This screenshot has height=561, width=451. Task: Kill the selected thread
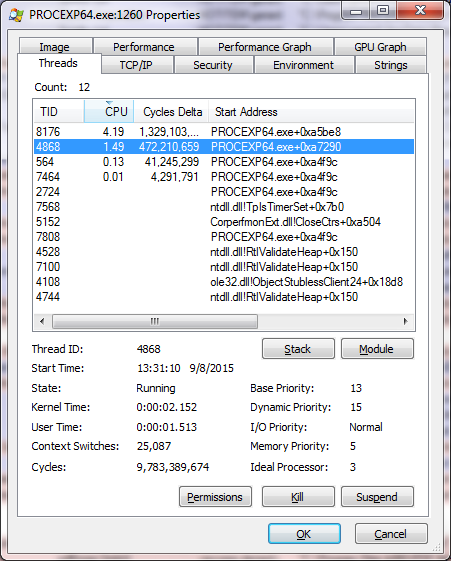[x=298, y=497]
